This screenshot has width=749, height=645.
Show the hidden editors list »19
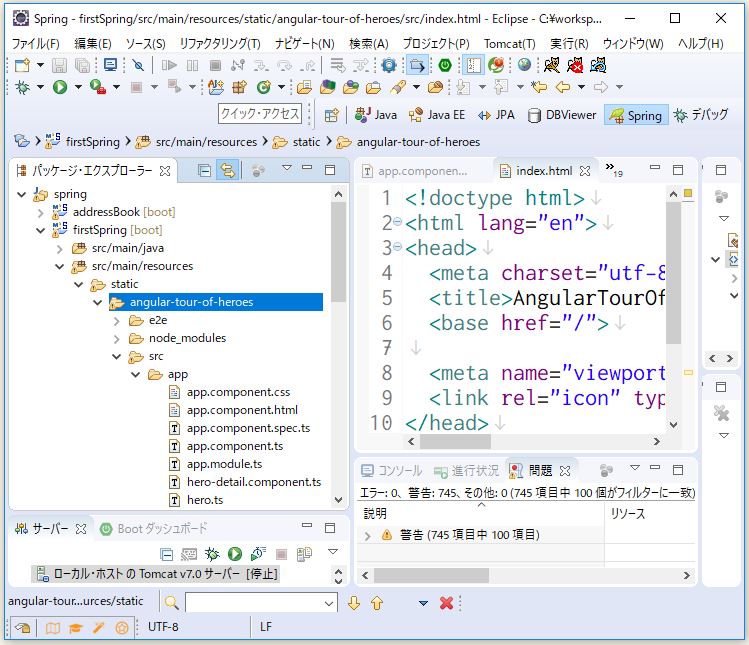614,170
